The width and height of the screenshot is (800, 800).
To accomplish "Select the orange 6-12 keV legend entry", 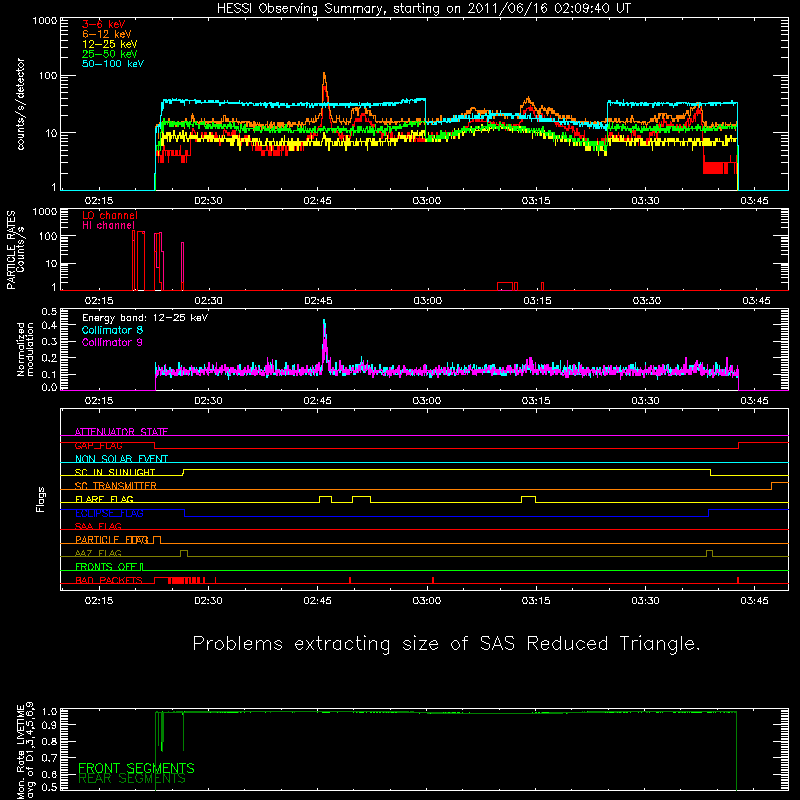I will [x=107, y=34].
